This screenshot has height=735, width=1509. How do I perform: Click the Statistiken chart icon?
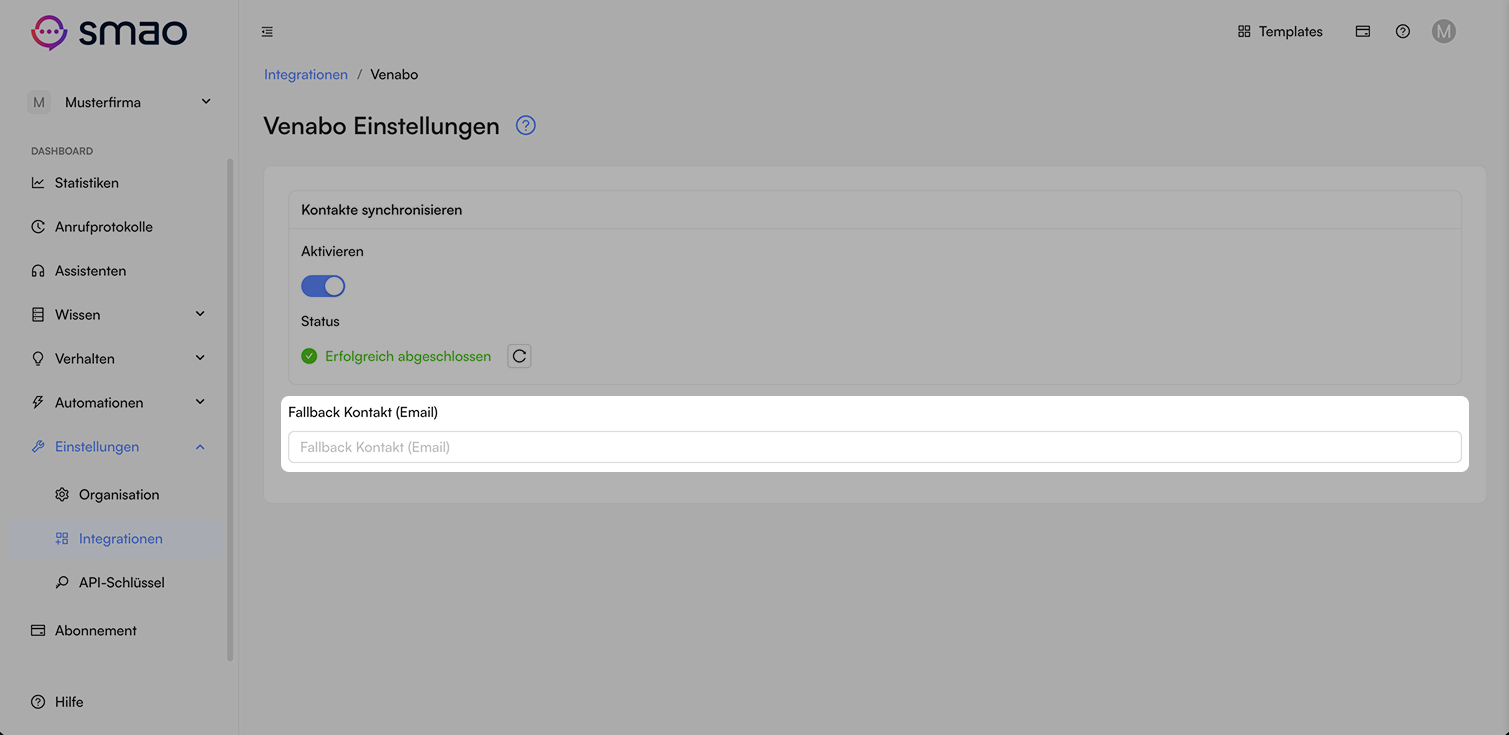coord(38,183)
